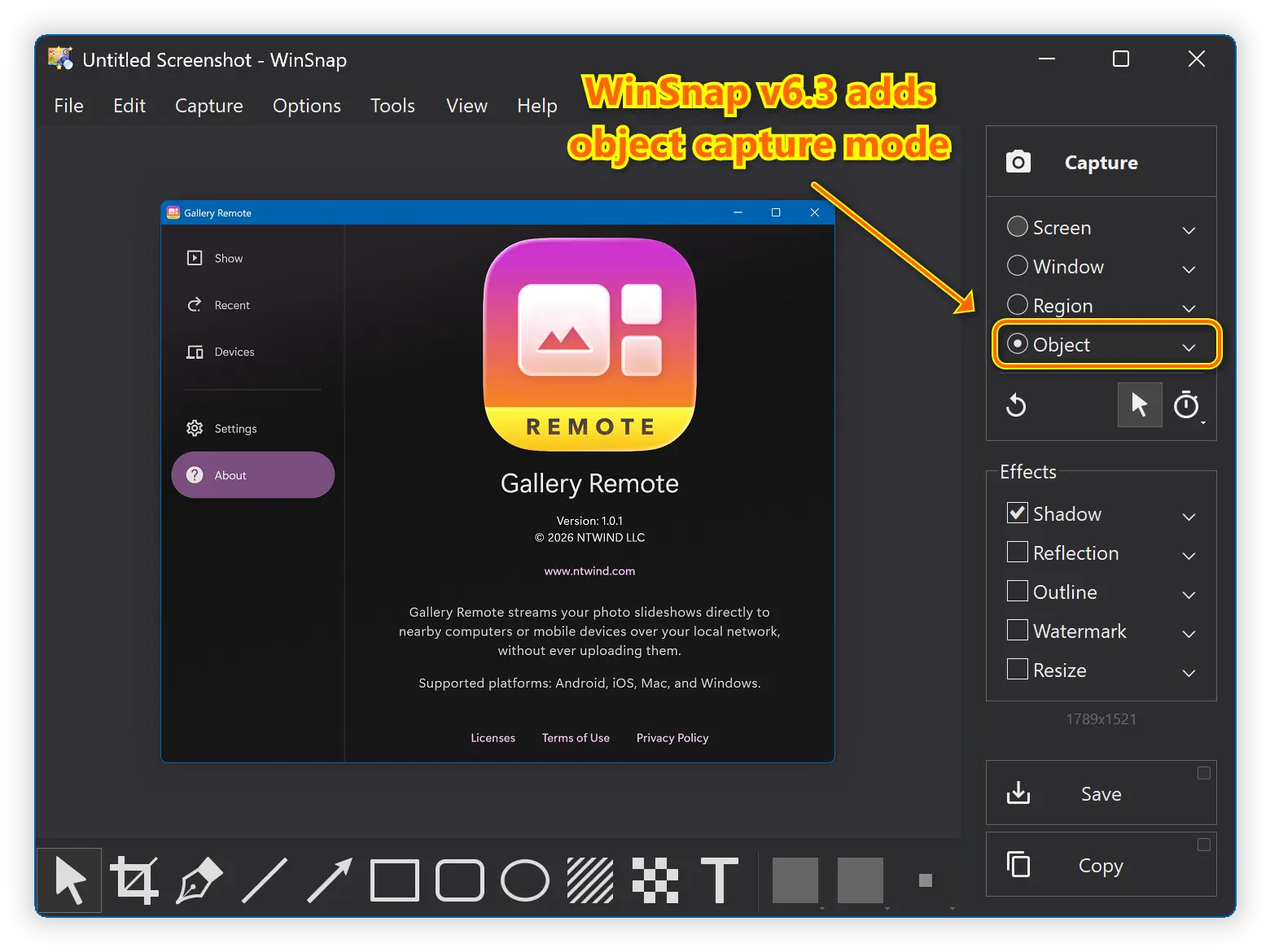This screenshot has height=952, width=1270.
Task: Click the Copy clipboard icon
Action: pyautogui.click(x=1018, y=864)
